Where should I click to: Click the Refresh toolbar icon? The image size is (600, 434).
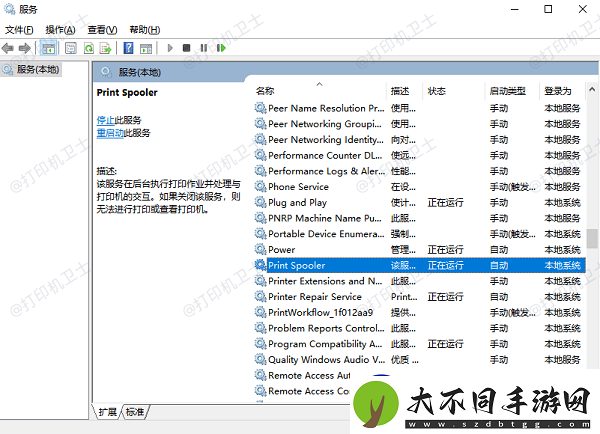89,48
